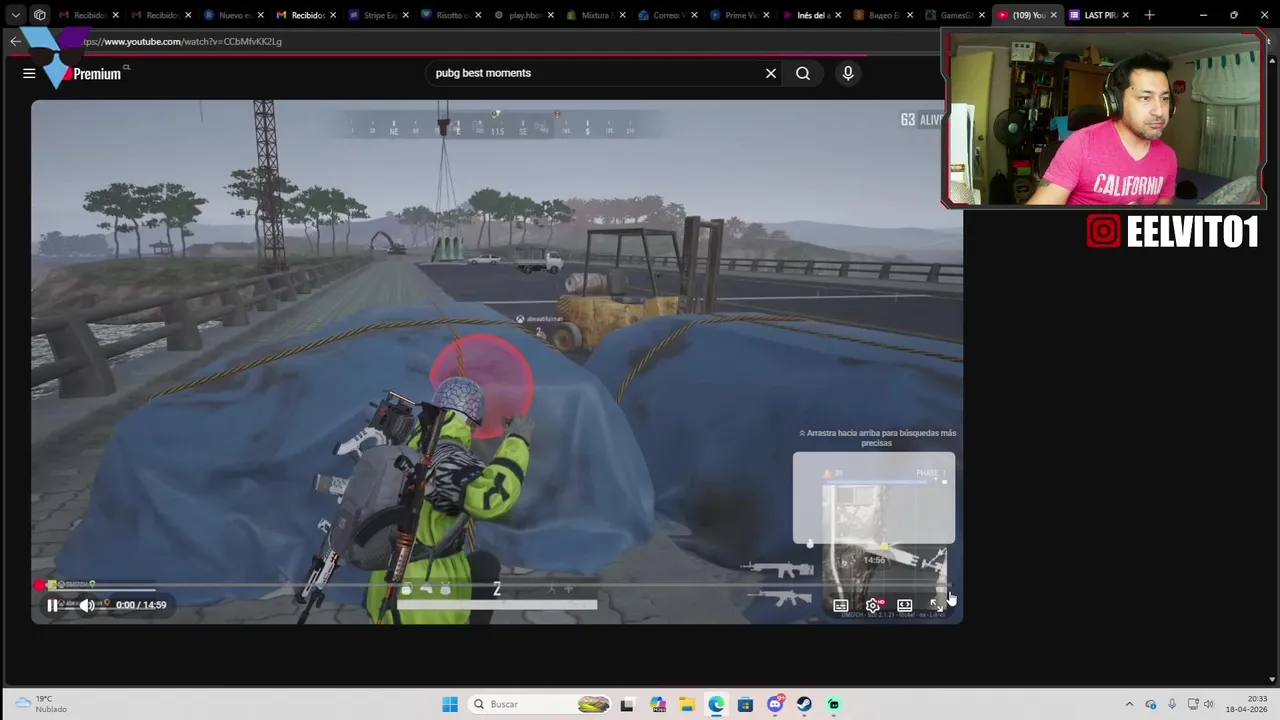The width and height of the screenshot is (1280, 720).
Task: Show hidden system tray icons
Action: [x=1129, y=704]
